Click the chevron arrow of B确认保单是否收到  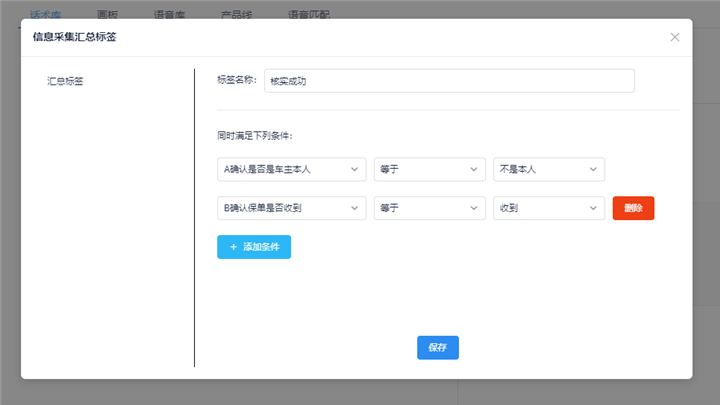(354, 208)
